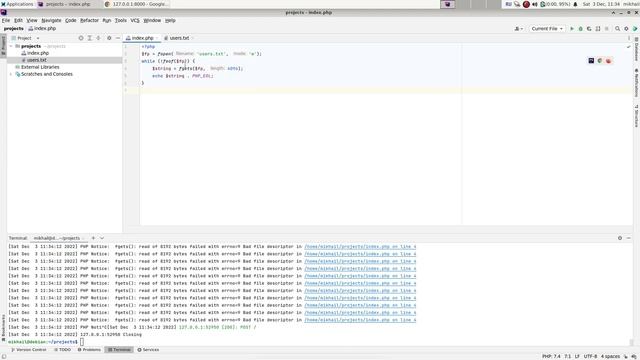Open the first index.php on line 4 link
Screen dimensions: 640x360
pyautogui.click(x=360, y=247)
